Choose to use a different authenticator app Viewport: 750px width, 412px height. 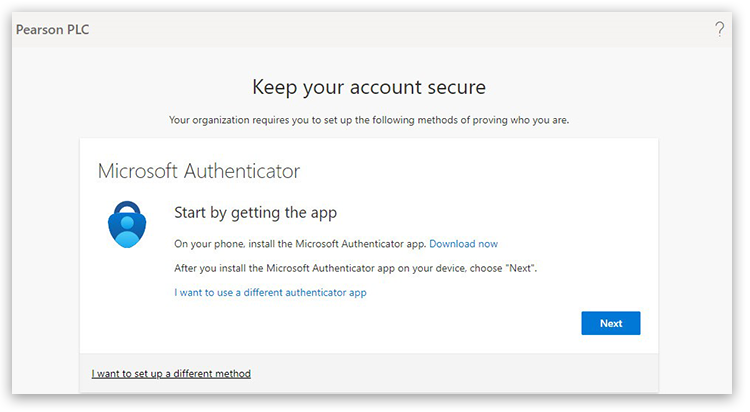[270, 293]
